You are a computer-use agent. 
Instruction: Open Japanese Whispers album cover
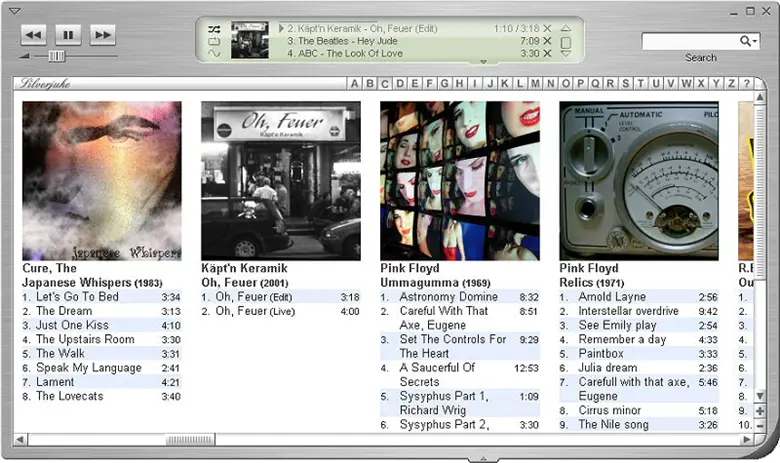pos(102,181)
